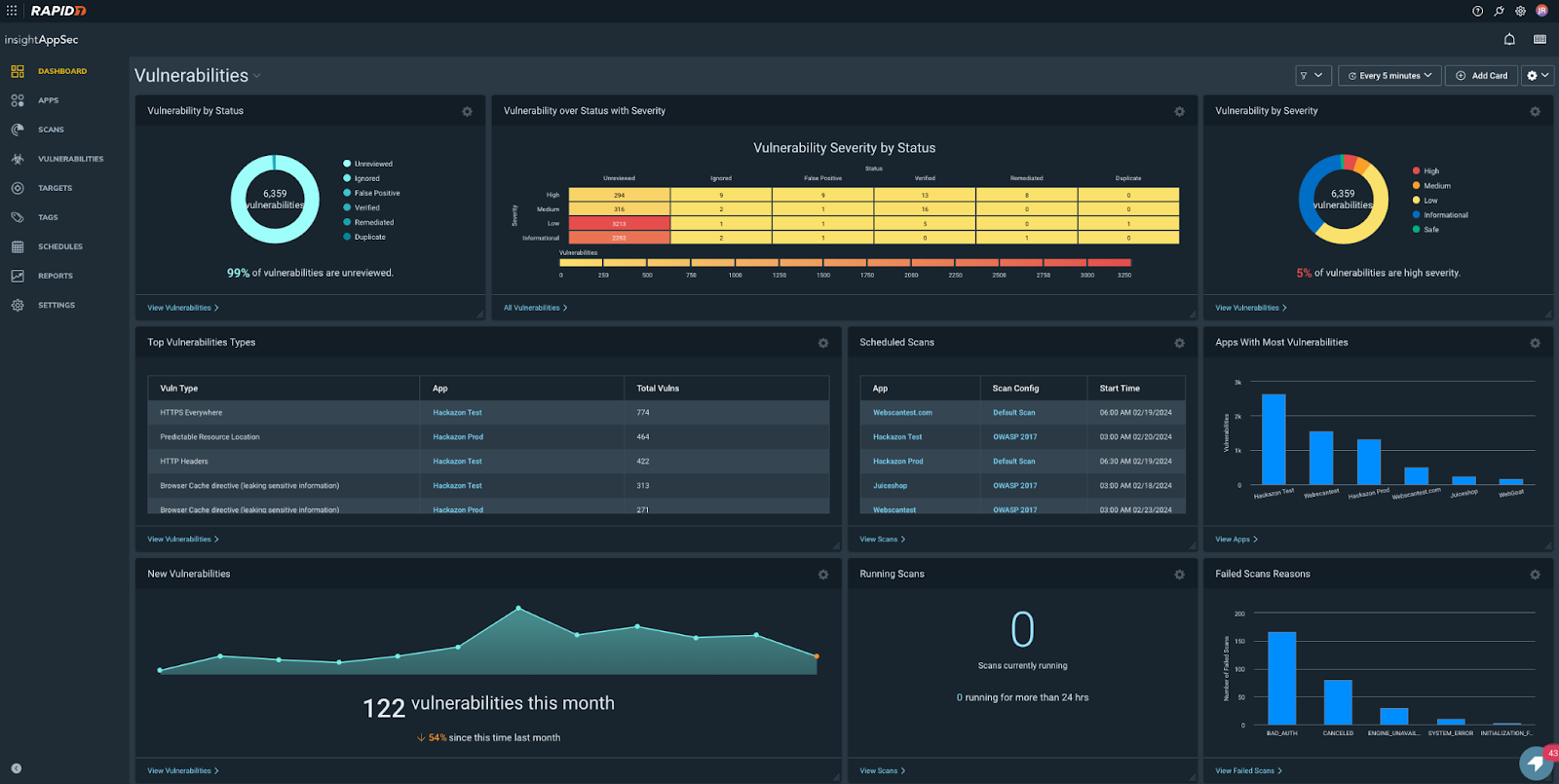Expand the Vulnerabilities dashboard title chevron
1559x784 pixels.
257,76
